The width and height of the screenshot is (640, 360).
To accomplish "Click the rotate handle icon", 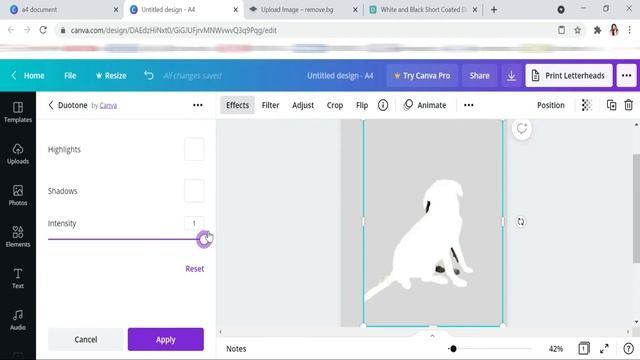I will tap(521, 222).
